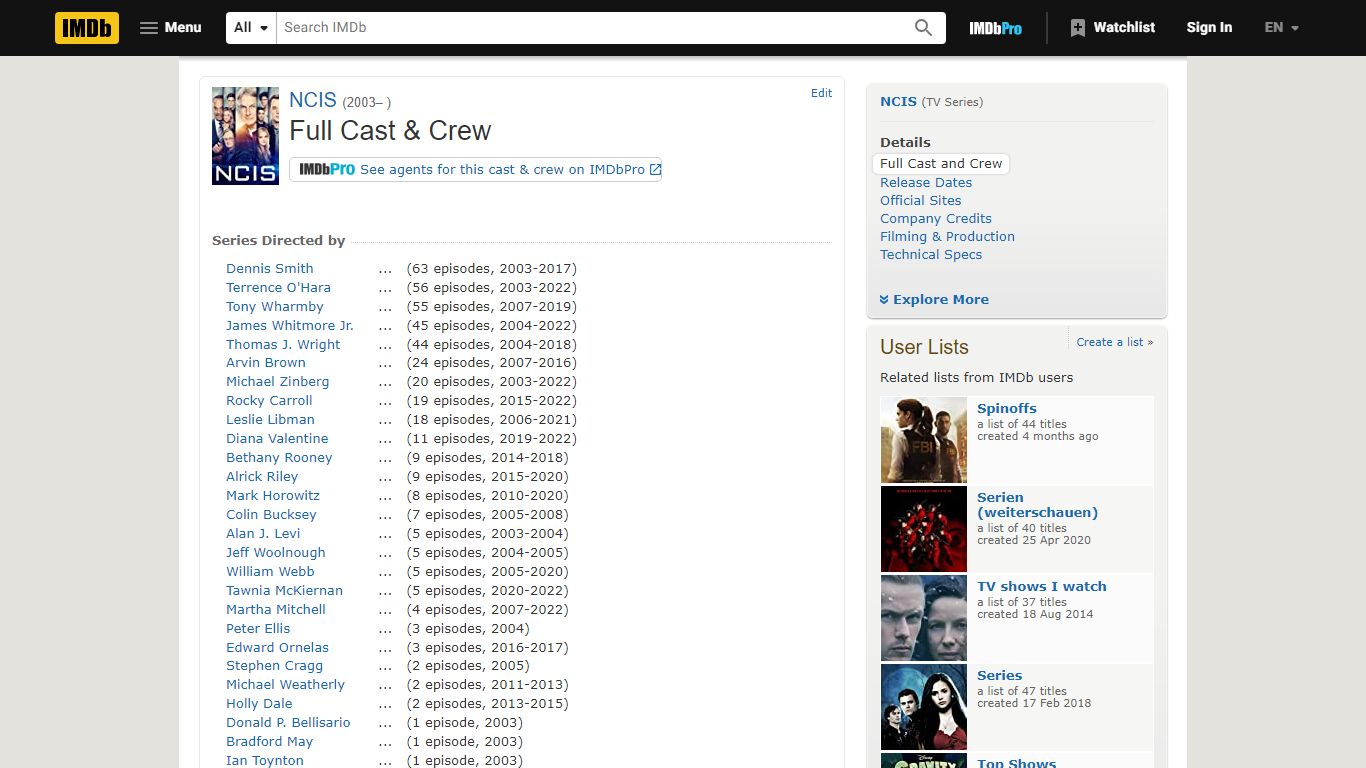Open IMDbPro in the top bar
The height and width of the screenshot is (768, 1366).
click(995, 28)
